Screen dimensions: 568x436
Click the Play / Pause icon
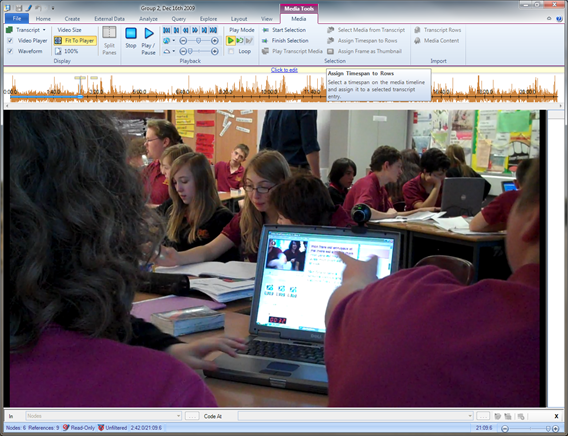[149, 33]
